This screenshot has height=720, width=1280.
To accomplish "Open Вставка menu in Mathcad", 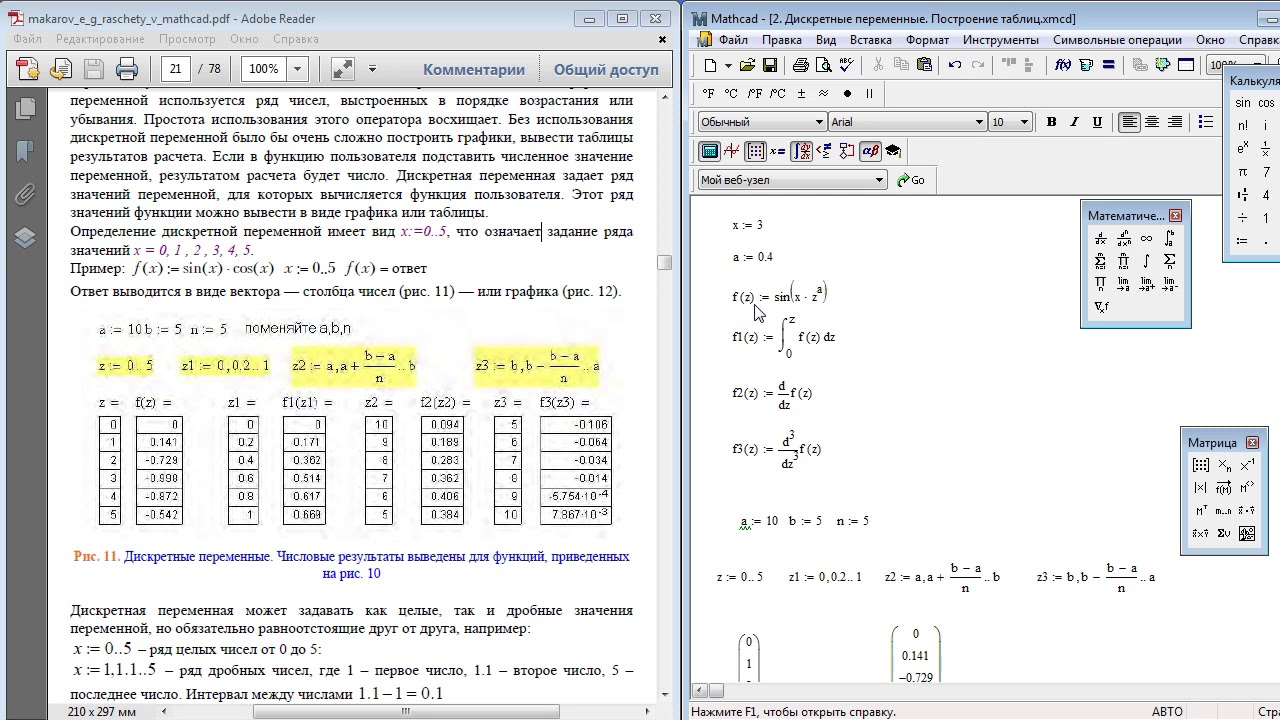I will coord(870,40).
